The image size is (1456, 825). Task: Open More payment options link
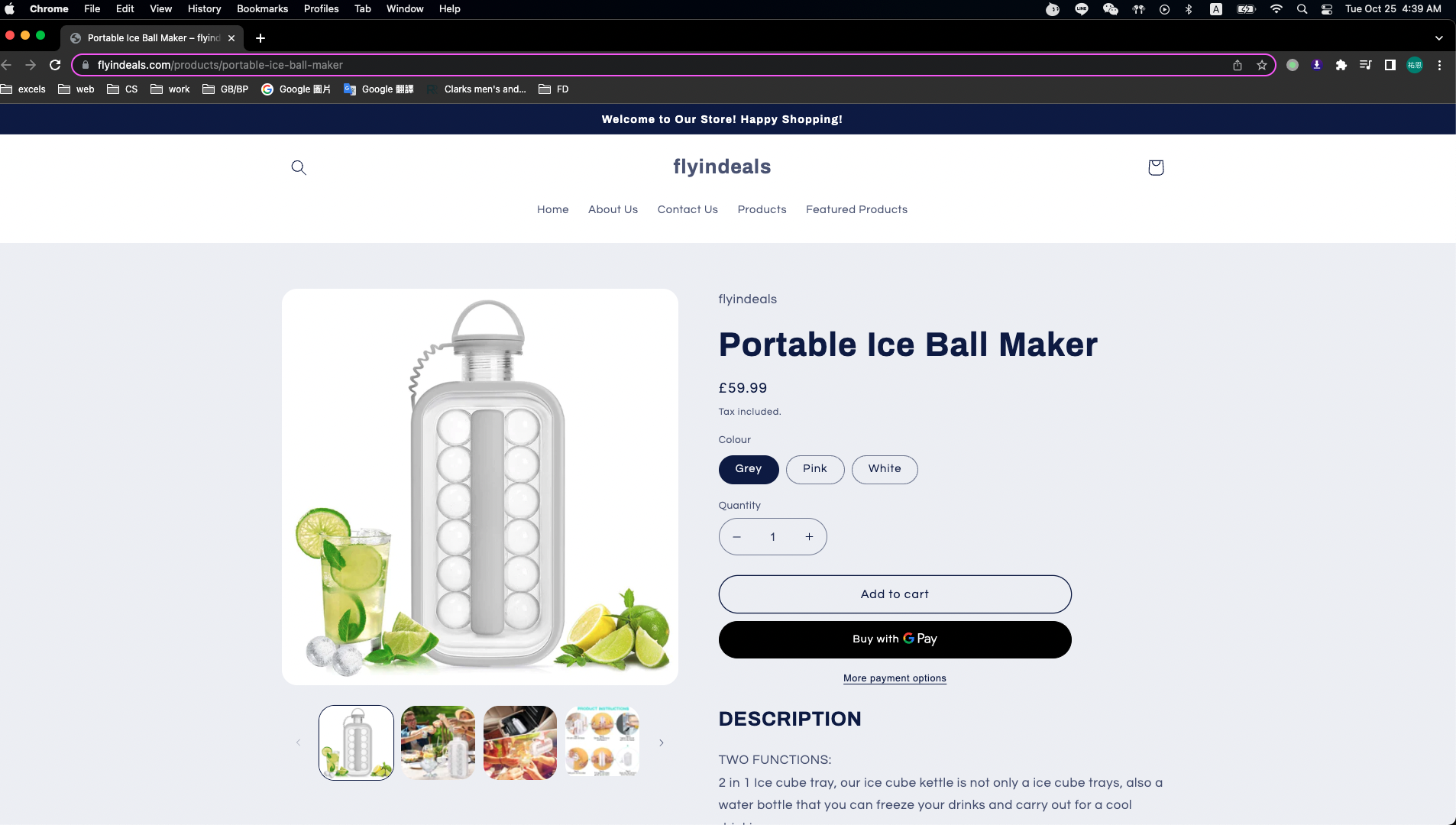click(895, 678)
